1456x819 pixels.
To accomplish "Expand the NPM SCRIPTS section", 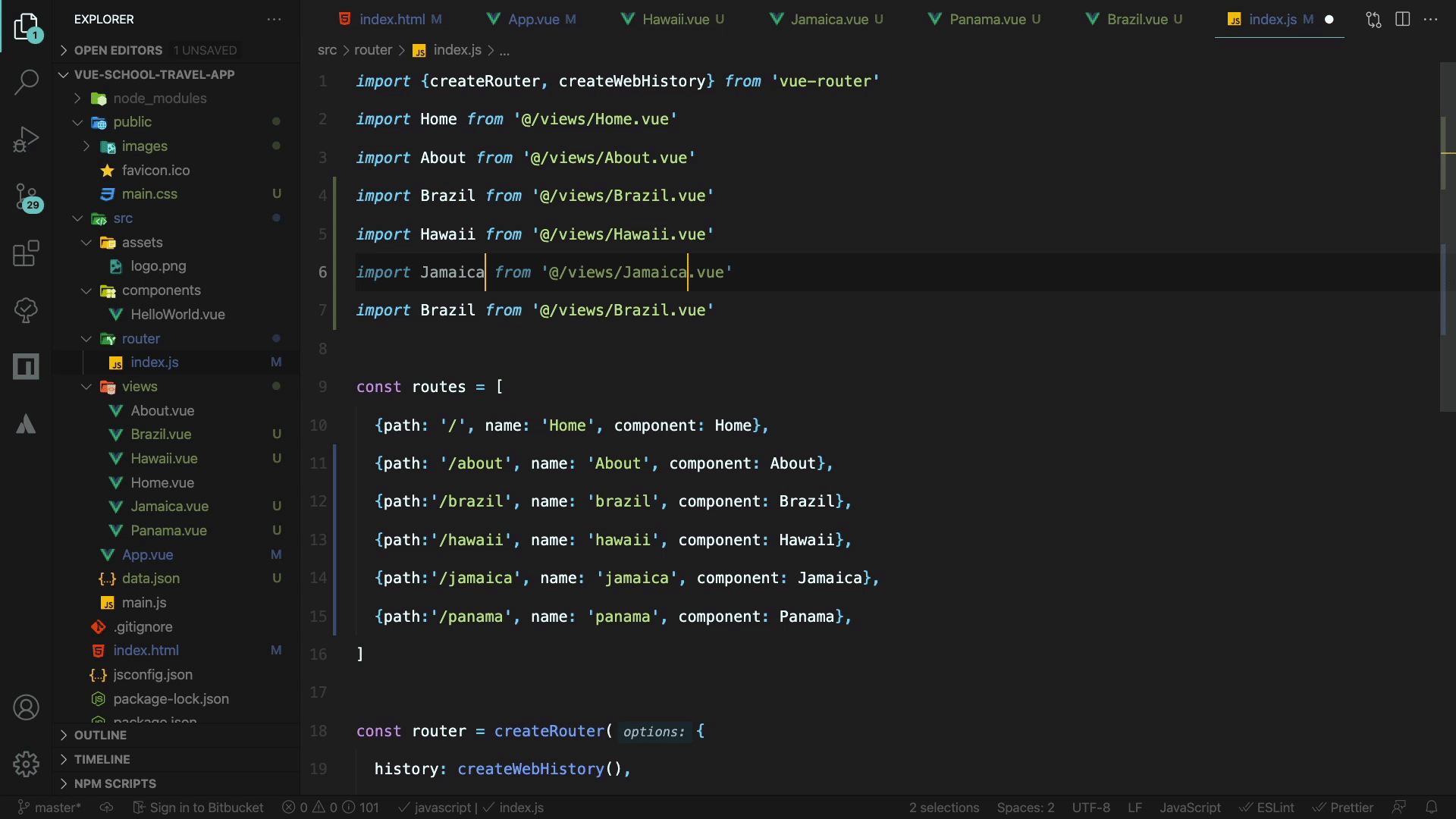I will (x=115, y=783).
